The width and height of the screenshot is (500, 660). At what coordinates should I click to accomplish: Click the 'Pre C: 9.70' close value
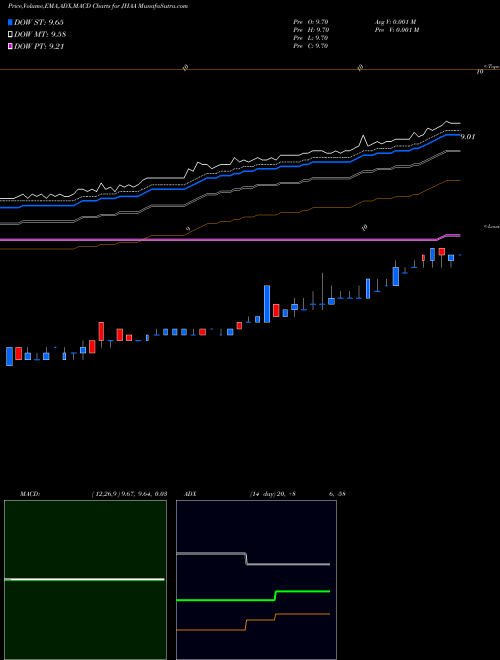pos(311,46)
